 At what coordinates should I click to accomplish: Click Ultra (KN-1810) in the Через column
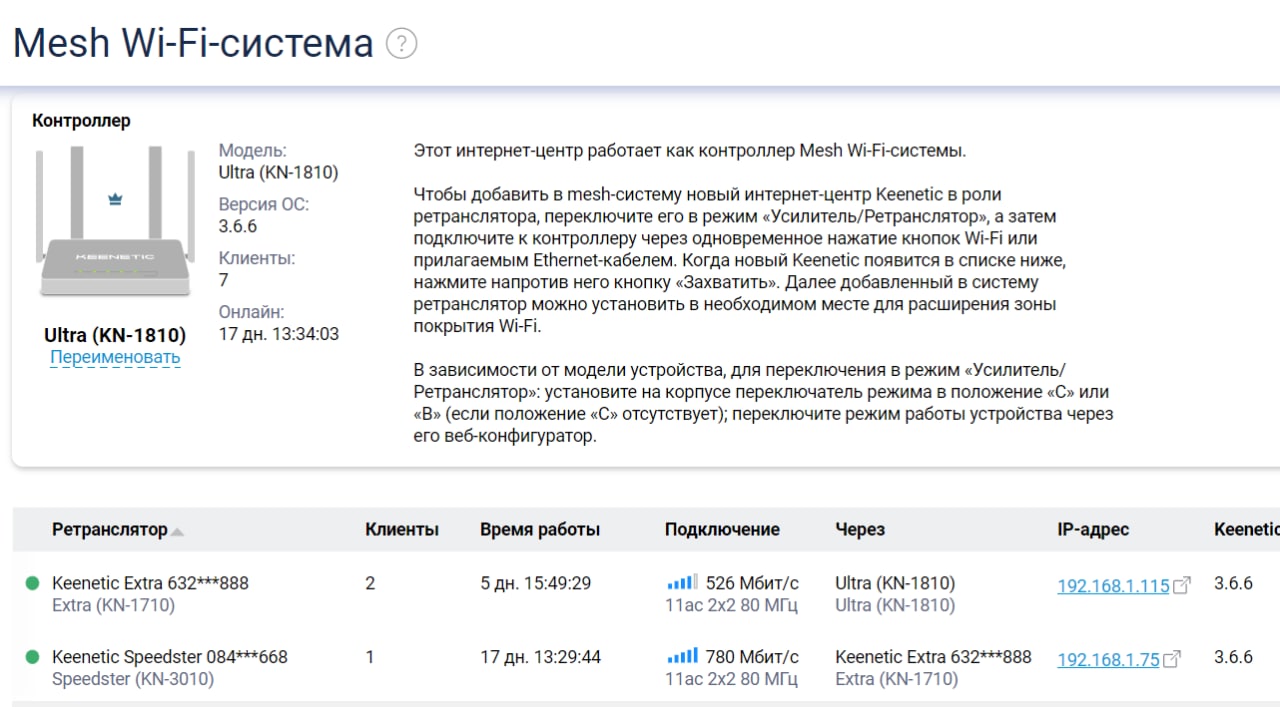[895, 583]
